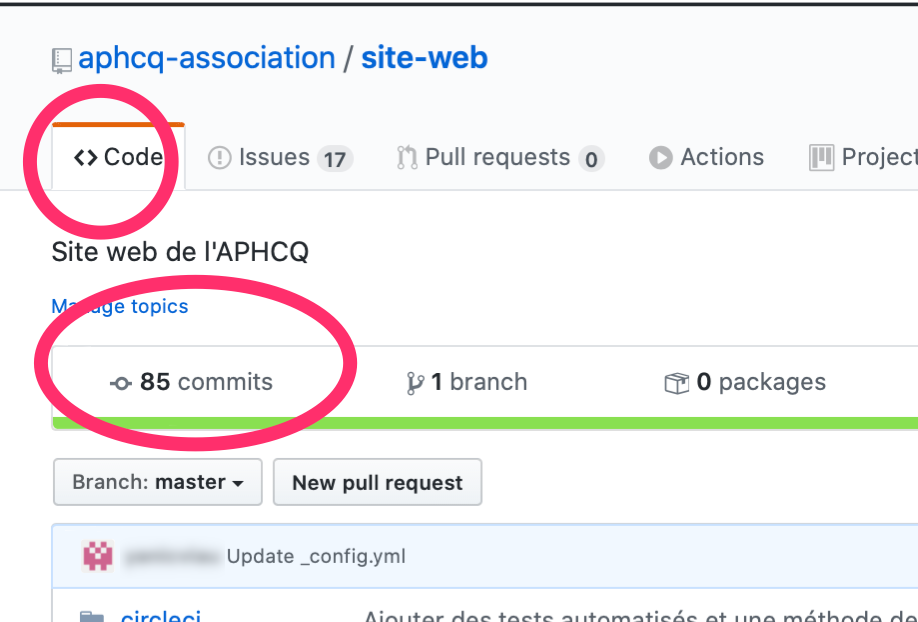Click the Issues count badge showing 17
Screen dimensions: 918x622
tap(334, 159)
